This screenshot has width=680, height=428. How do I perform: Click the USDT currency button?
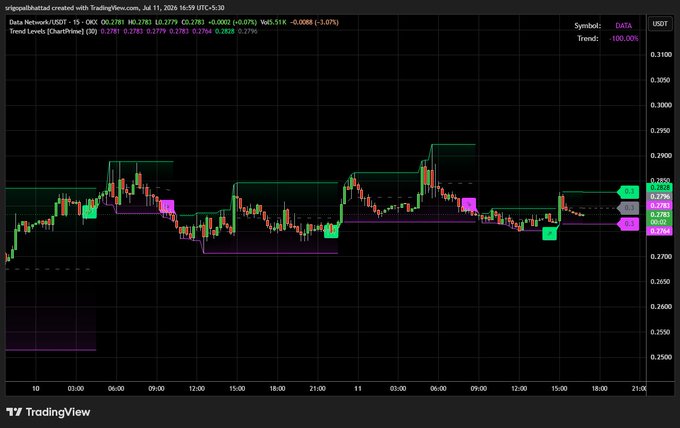pyautogui.click(x=660, y=23)
